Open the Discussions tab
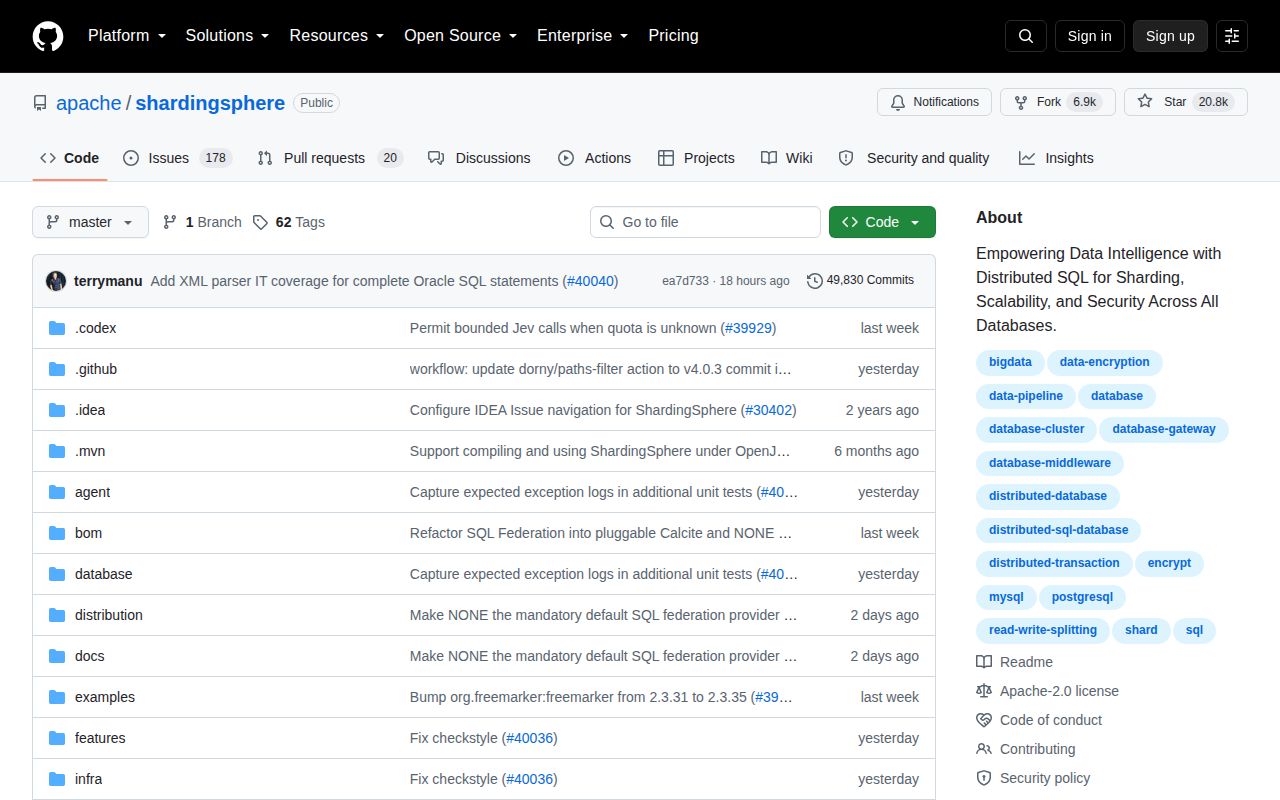This screenshot has height=800, width=1280. 479,158
